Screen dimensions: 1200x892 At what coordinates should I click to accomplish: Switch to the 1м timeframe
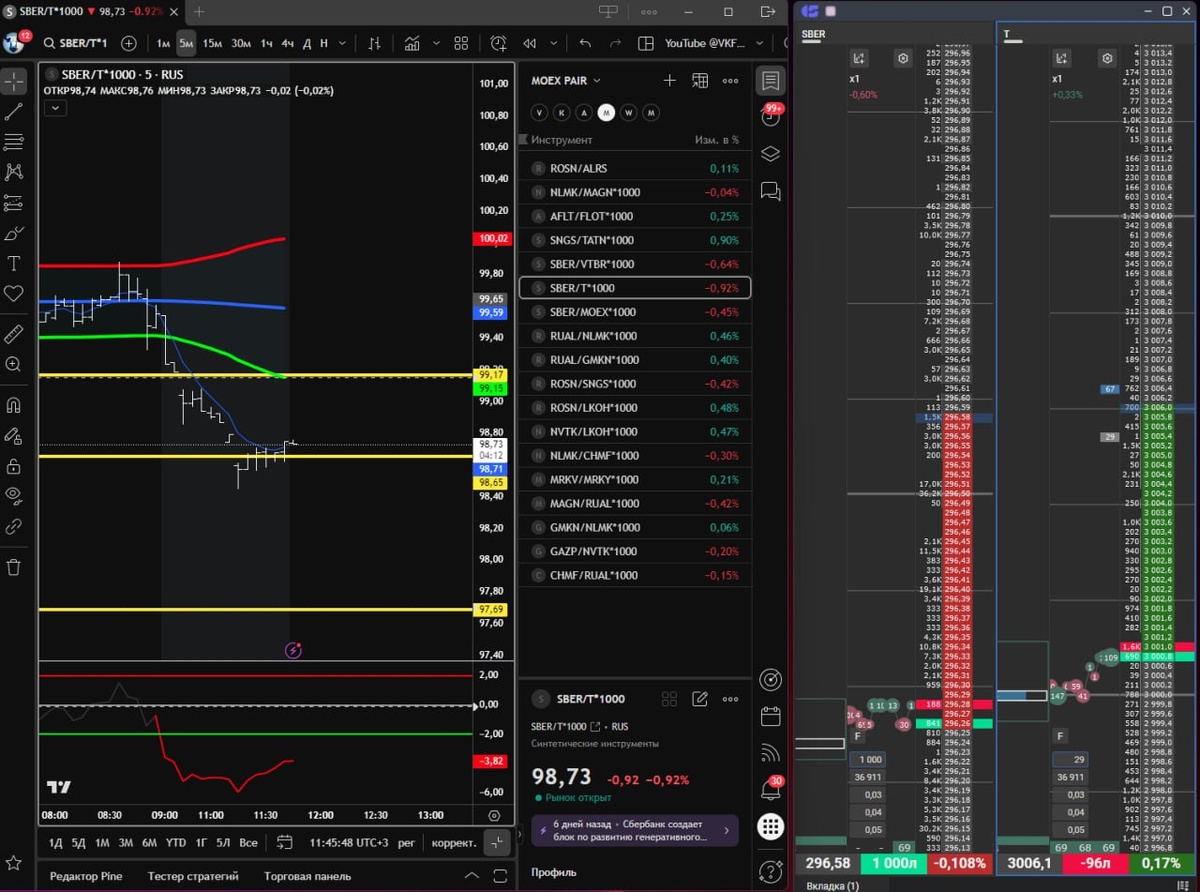coord(163,43)
